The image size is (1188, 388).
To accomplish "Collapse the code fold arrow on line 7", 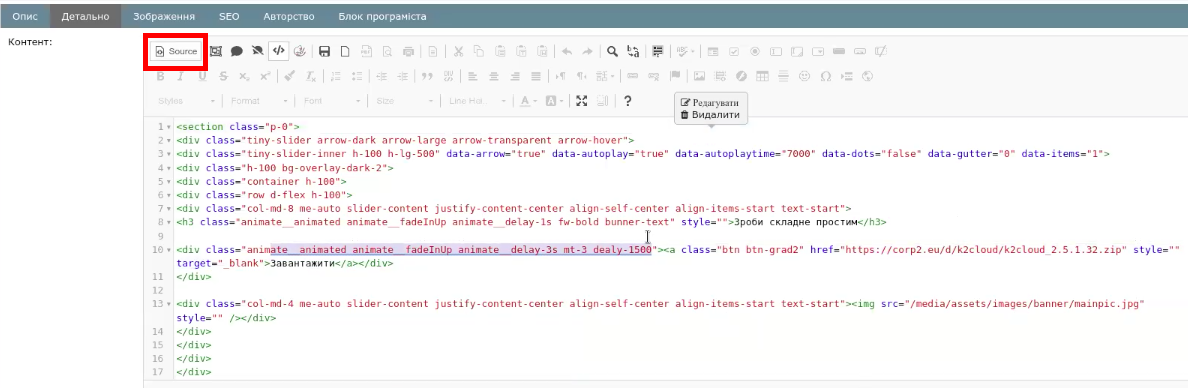I will (169, 208).
